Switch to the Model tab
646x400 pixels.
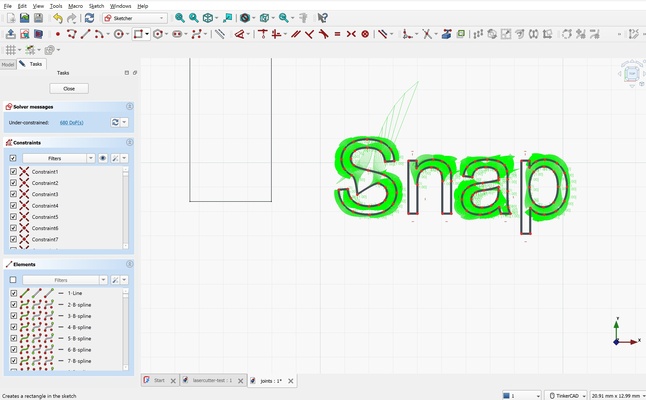pyautogui.click(x=8, y=64)
